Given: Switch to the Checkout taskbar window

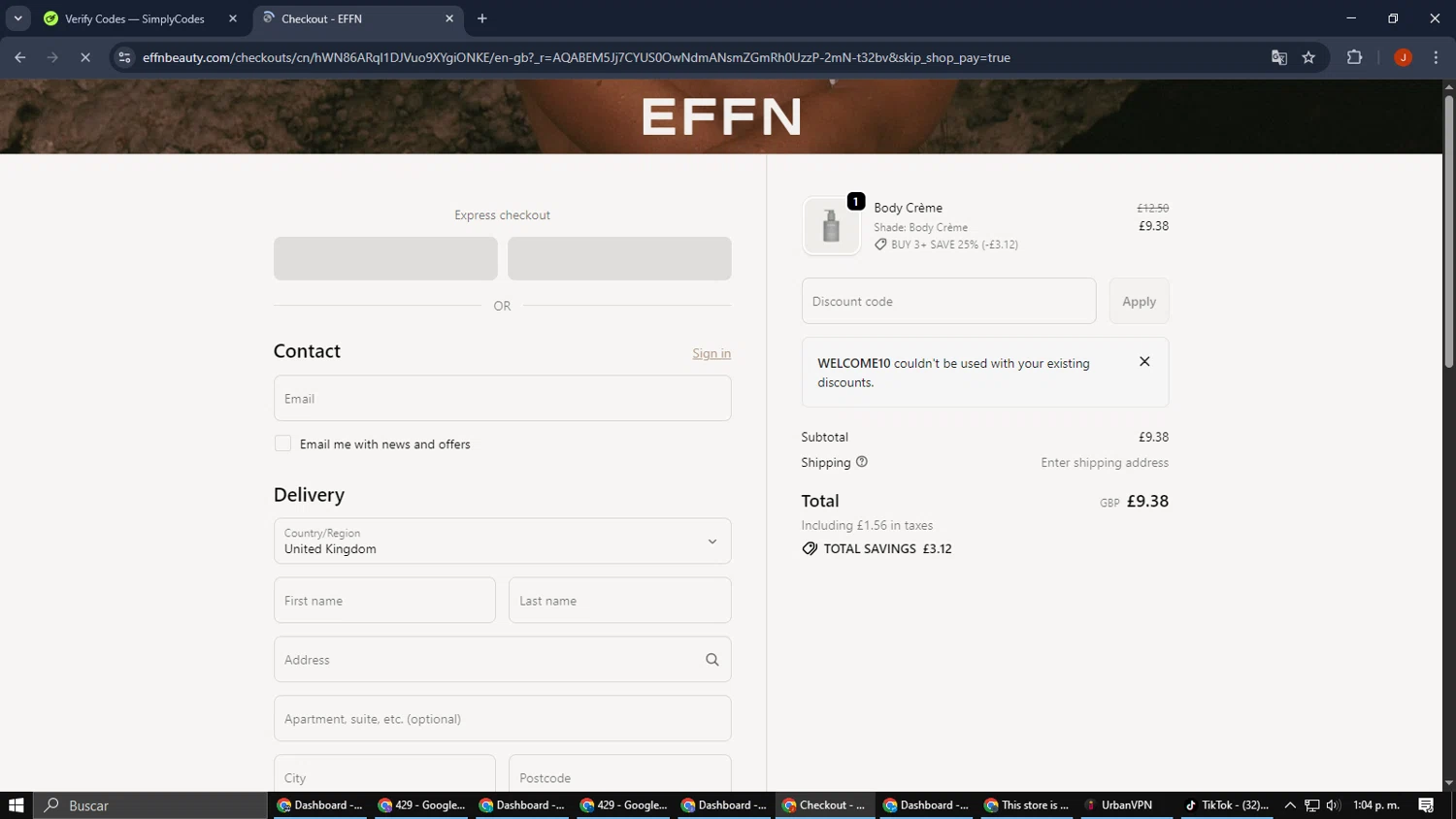Looking at the screenshot, I should point(823,804).
